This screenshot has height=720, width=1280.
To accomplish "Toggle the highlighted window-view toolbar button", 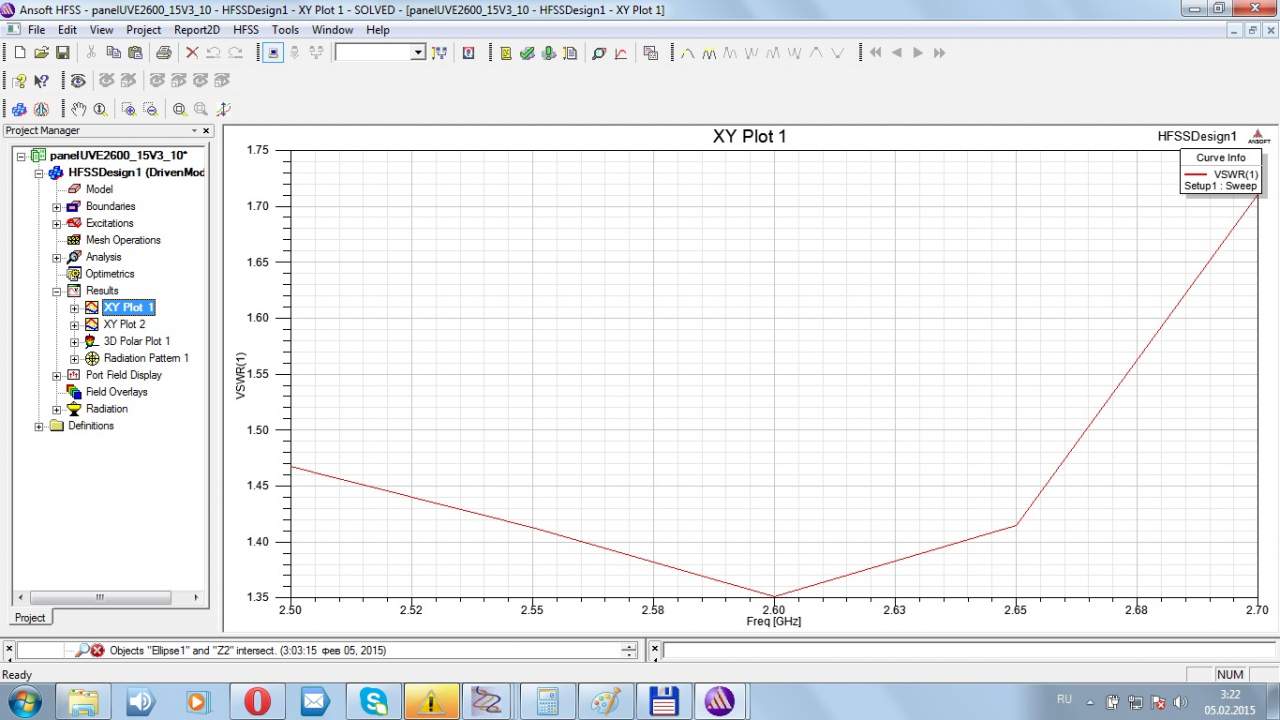I will tap(273, 53).
